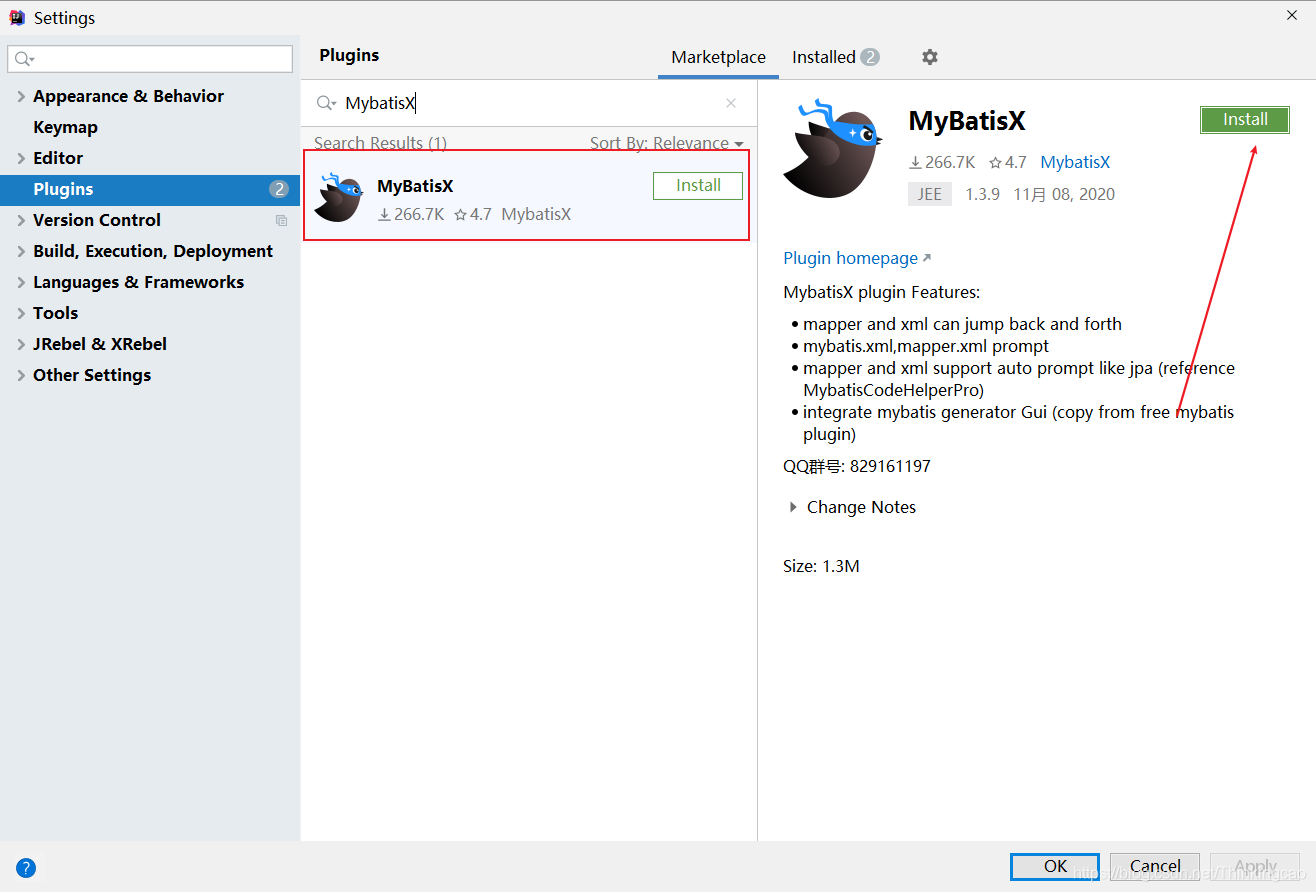
Task: Expand the Appearance & Behavior section
Action: click(x=21, y=96)
